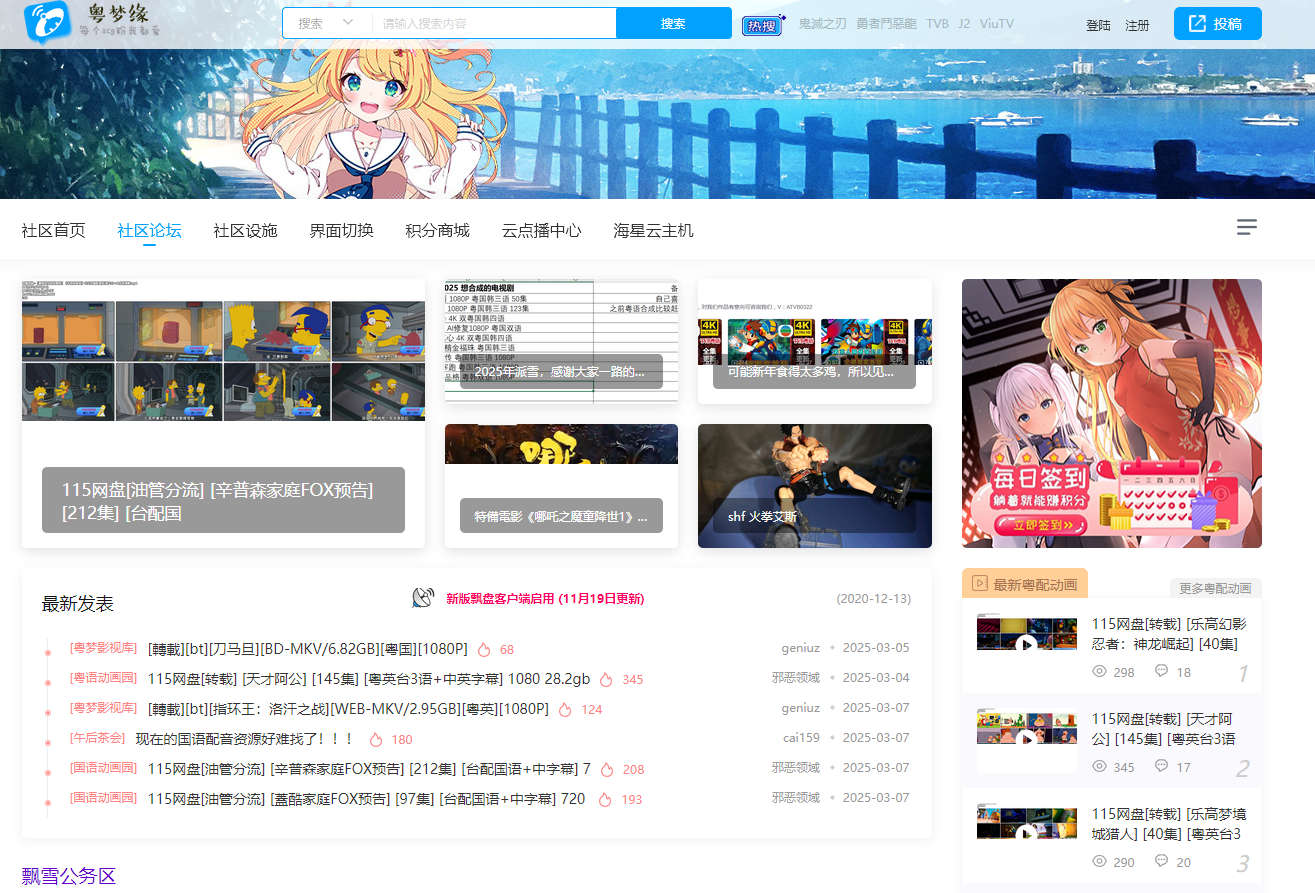Open post 现在的国语配音资源好难找了
This screenshot has width=1315, height=893.
click(x=244, y=739)
